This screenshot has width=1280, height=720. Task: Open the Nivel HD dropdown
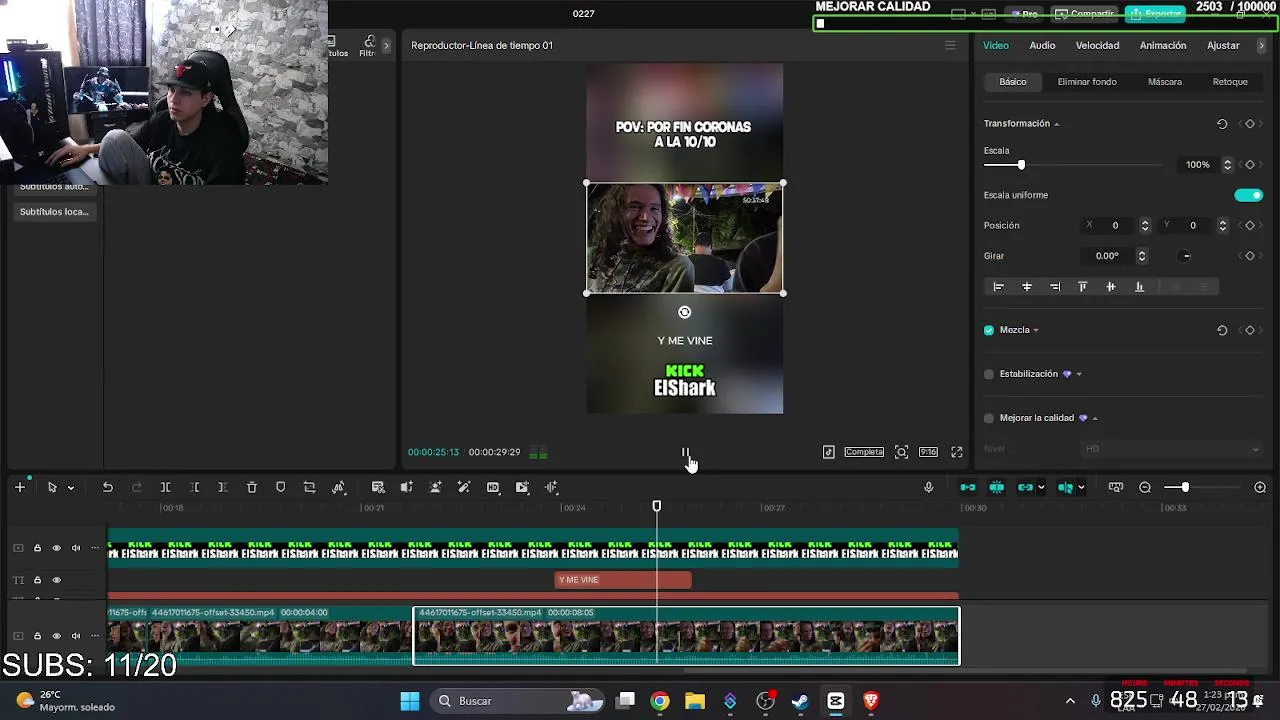[x=1172, y=449]
